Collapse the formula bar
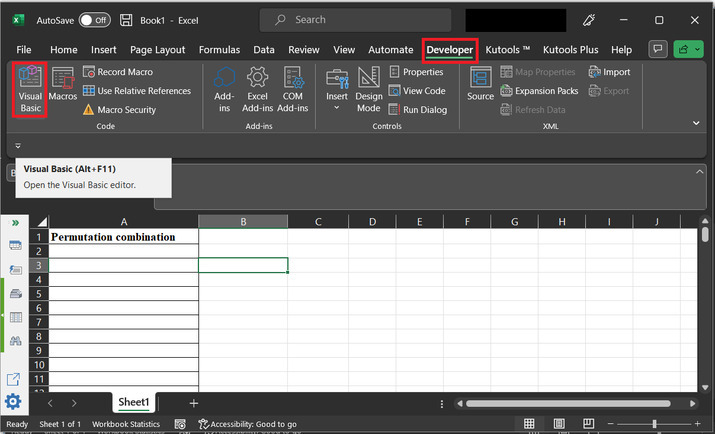Viewport: 715px width, 434px height. pos(699,171)
